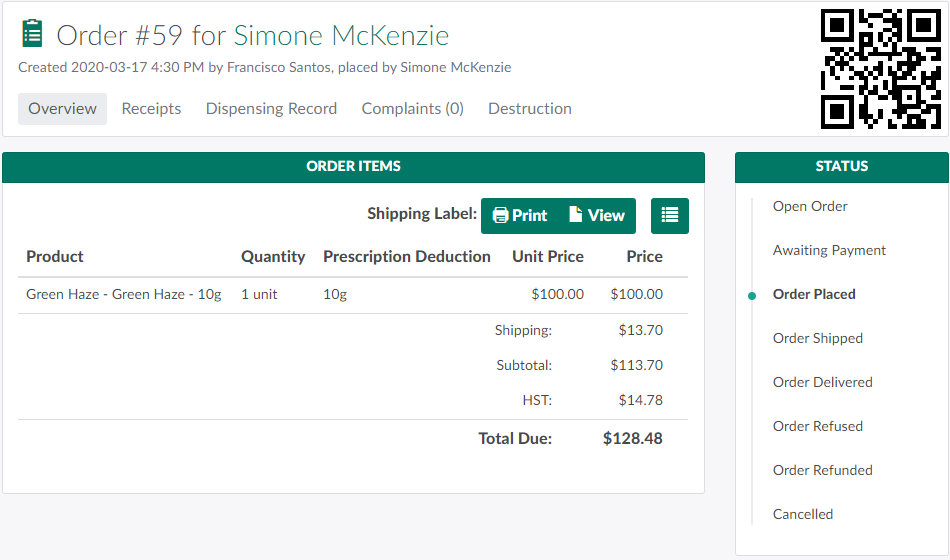This screenshot has height=560, width=950.
Task: Mark order as Order Delivered
Action: (822, 382)
